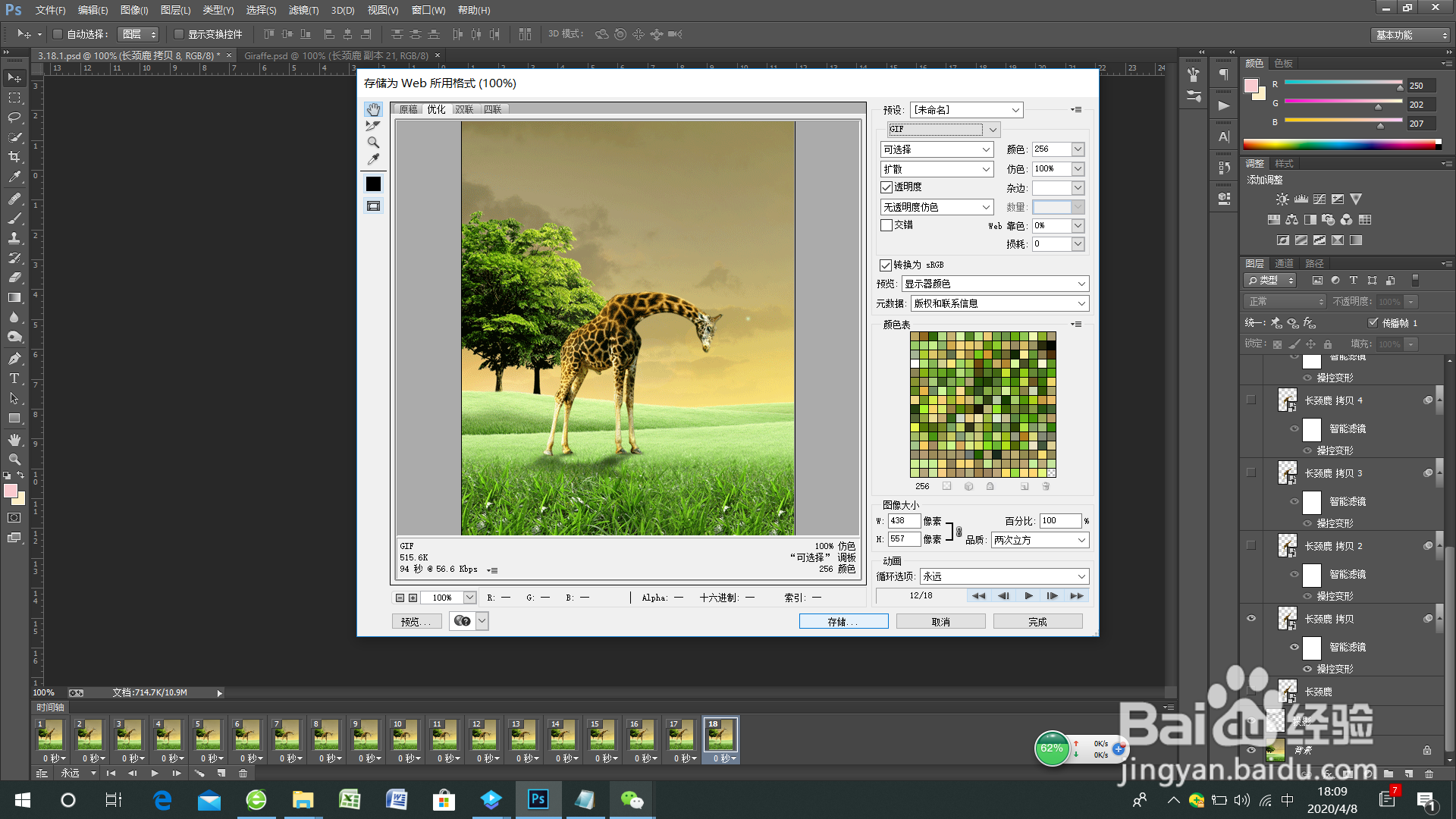The height and width of the screenshot is (819, 1456).
Task: Open the 滤镜(T) menu
Action: point(303,10)
